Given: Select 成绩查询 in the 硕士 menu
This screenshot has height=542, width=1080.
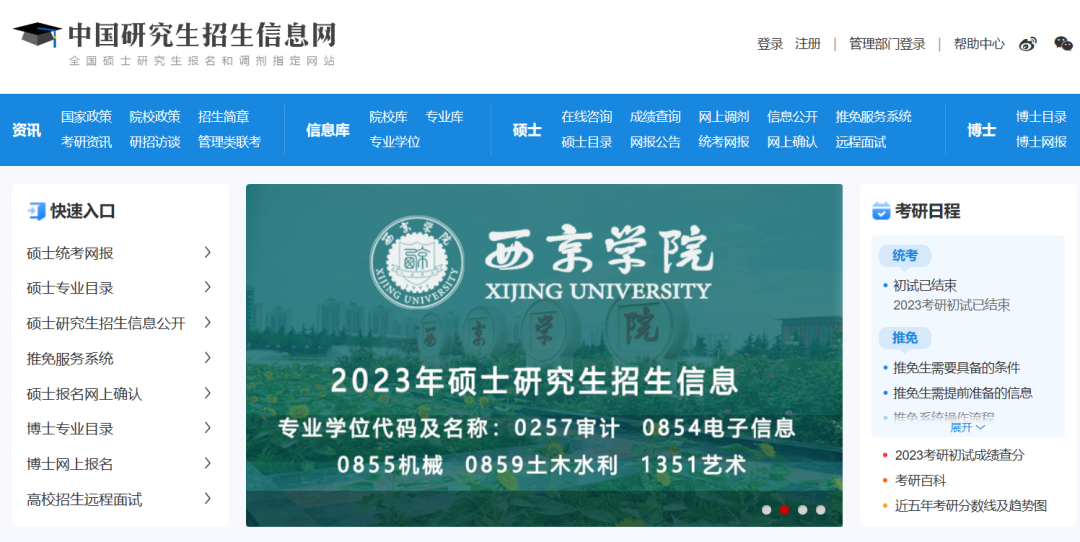Looking at the screenshot, I should (x=655, y=117).
